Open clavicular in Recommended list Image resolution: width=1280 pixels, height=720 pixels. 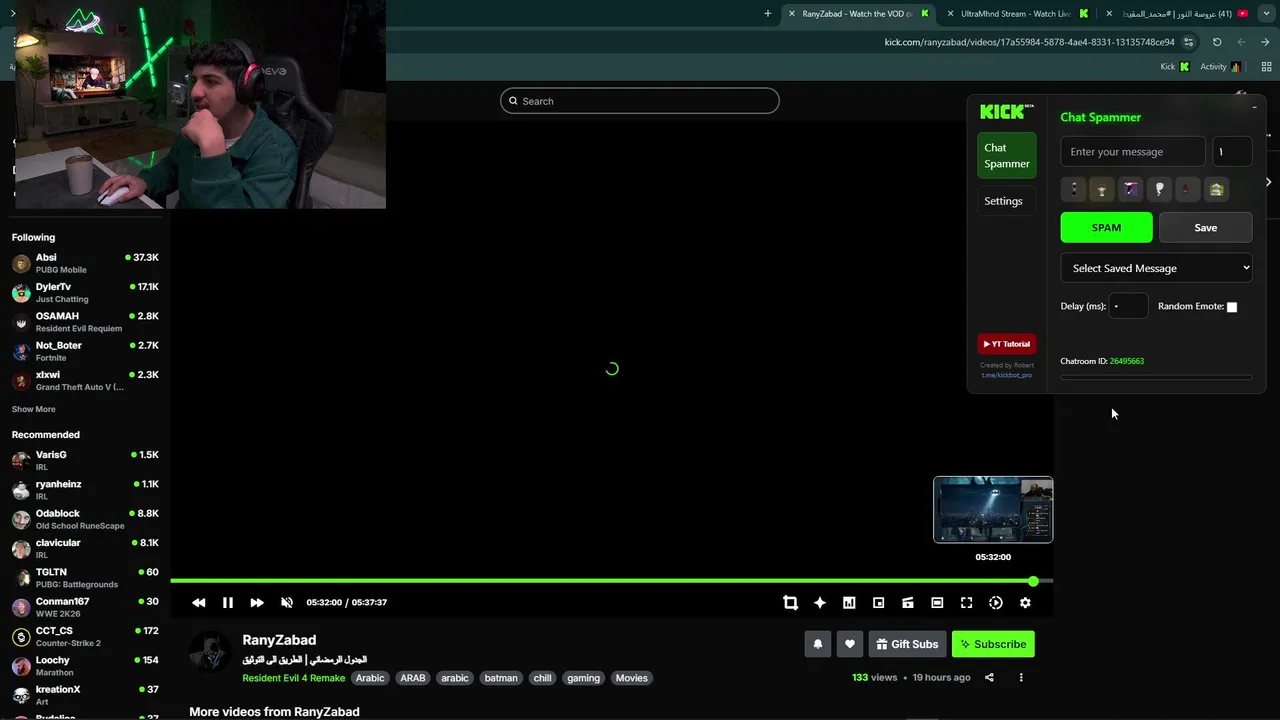(x=85, y=548)
